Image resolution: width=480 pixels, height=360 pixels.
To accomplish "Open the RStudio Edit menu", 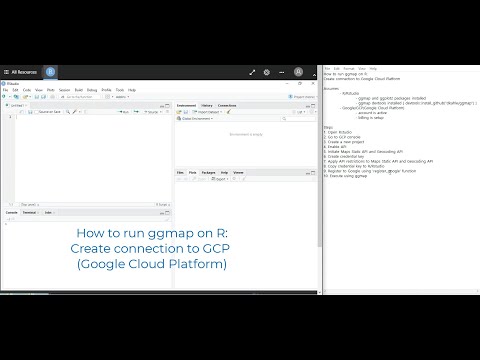I will click(15, 90).
